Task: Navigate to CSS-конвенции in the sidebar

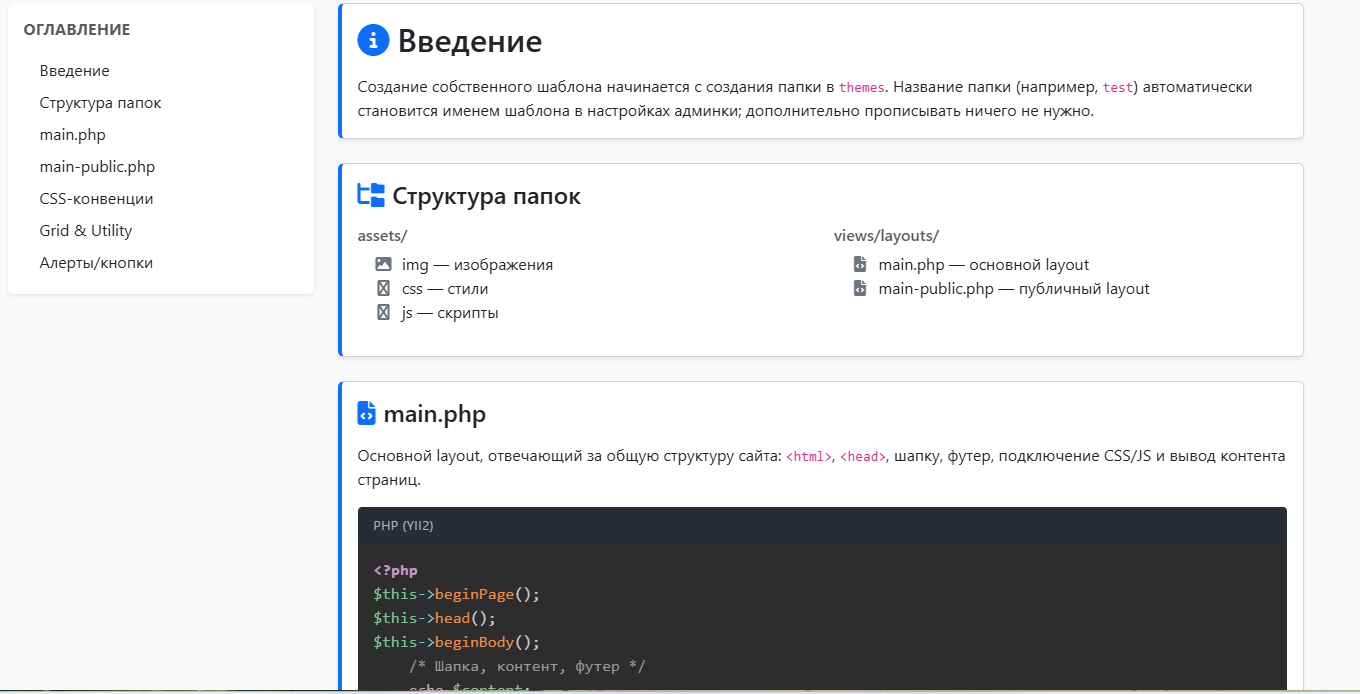Action: [96, 199]
